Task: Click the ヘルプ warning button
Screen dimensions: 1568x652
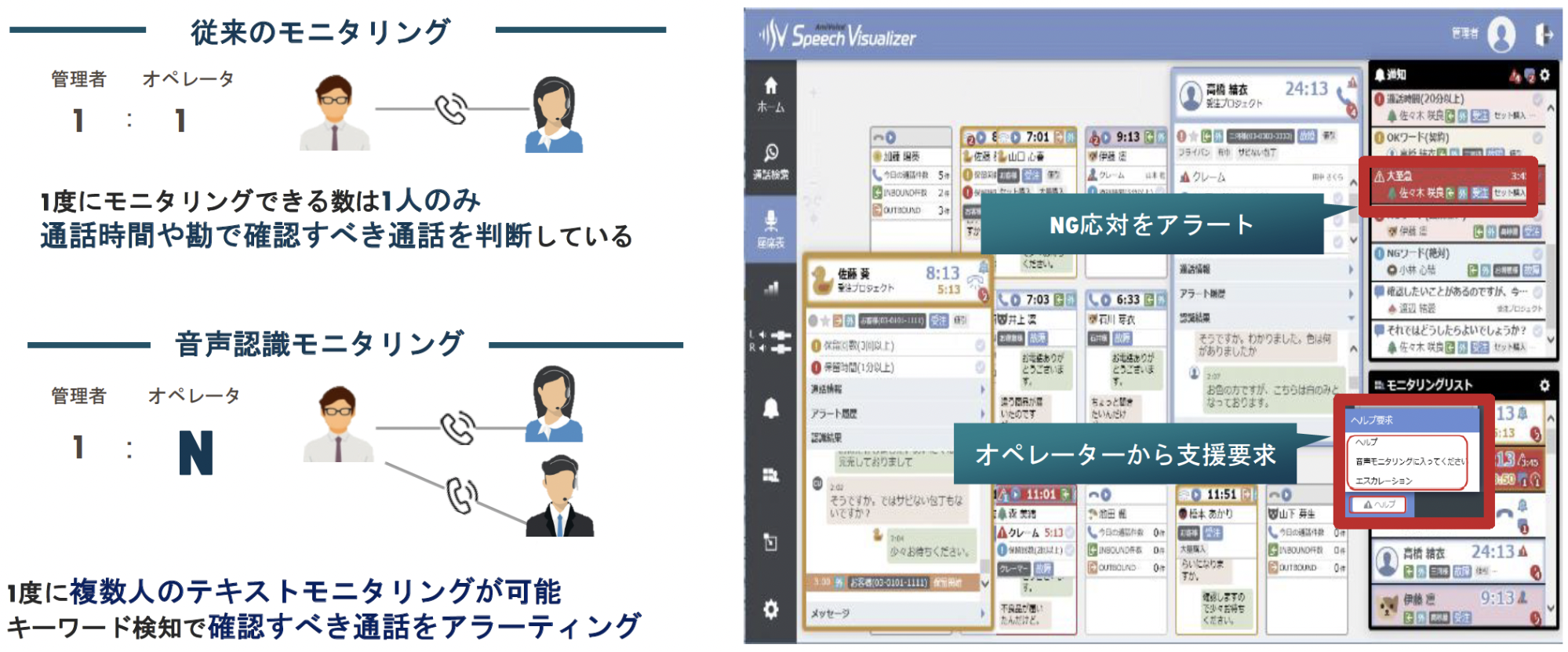Action: click(1378, 504)
